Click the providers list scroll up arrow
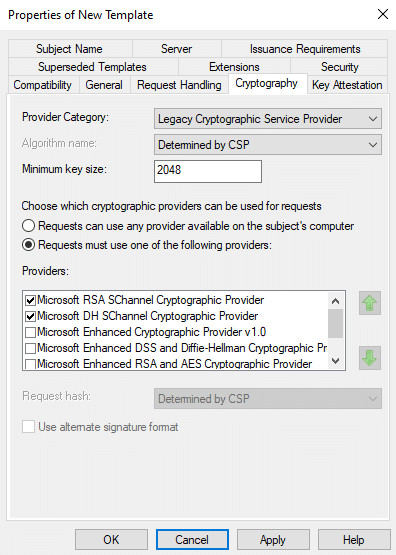The width and height of the screenshot is (396, 555). coord(335,301)
